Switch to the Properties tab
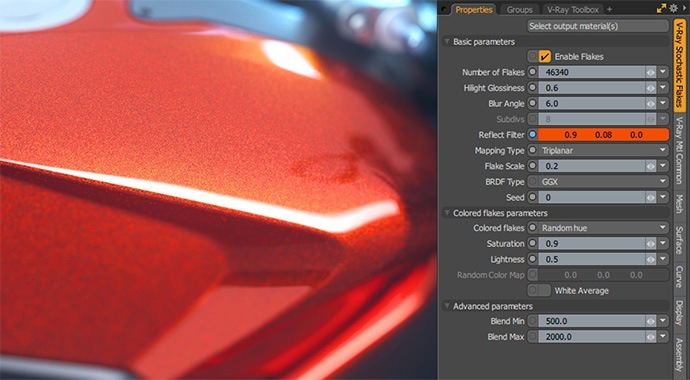 tap(473, 9)
